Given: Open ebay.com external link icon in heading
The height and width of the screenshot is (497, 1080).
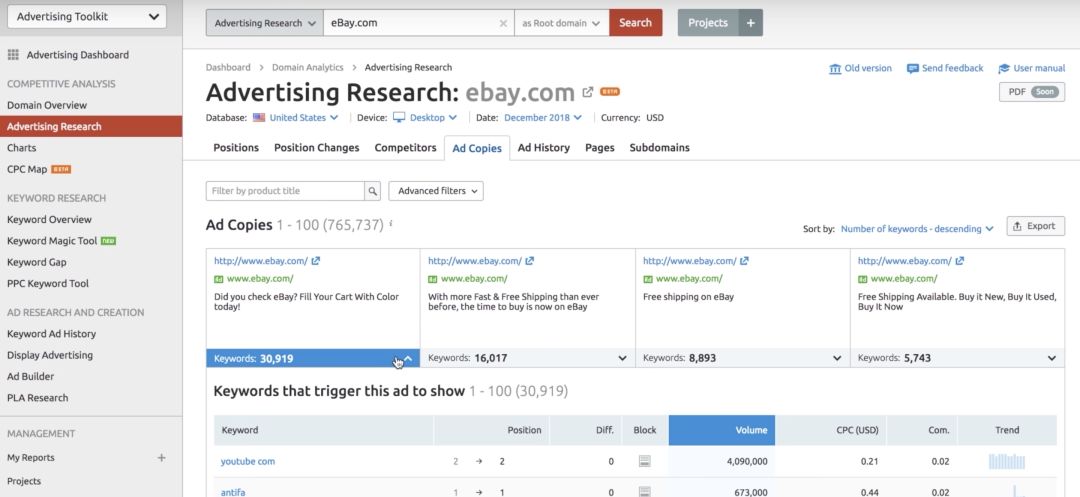Looking at the screenshot, I should point(588,92).
